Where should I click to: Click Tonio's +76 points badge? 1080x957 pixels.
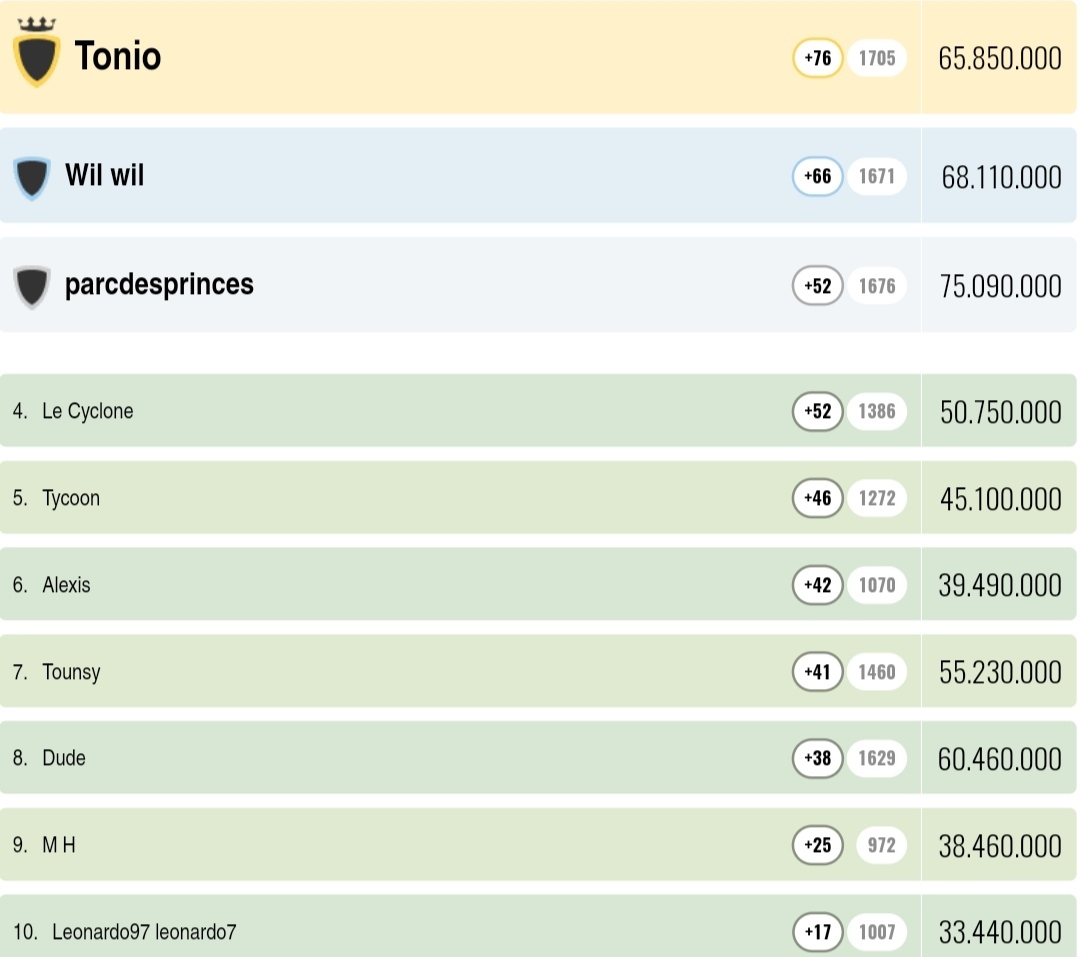click(818, 58)
